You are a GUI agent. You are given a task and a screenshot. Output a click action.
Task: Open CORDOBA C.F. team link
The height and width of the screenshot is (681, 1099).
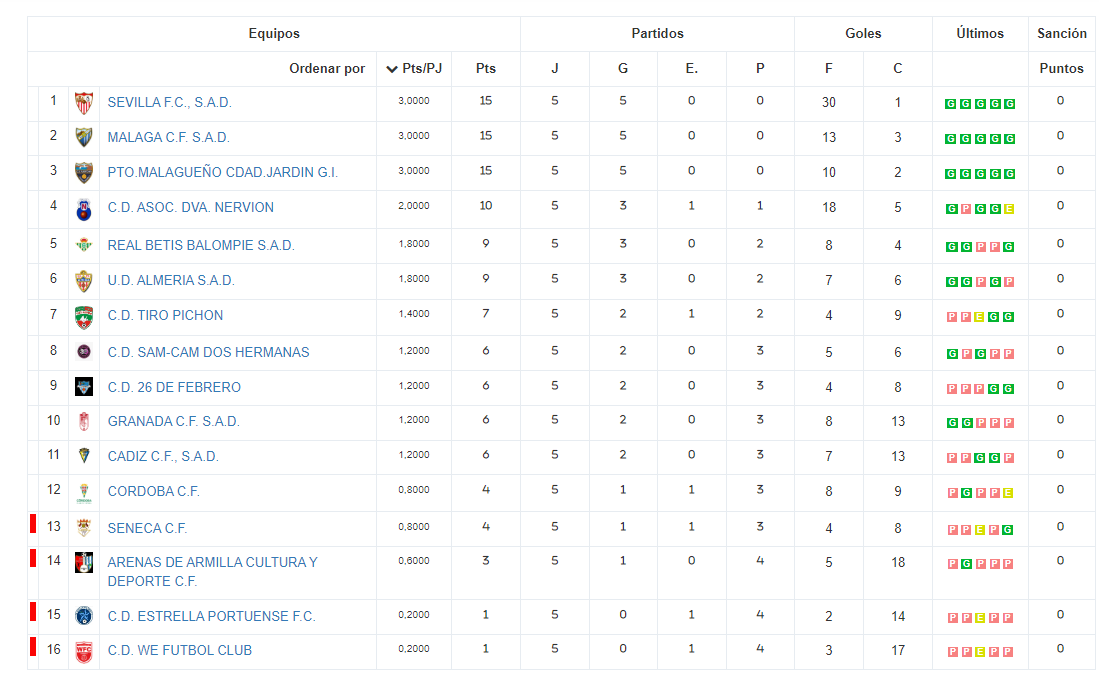(153, 491)
